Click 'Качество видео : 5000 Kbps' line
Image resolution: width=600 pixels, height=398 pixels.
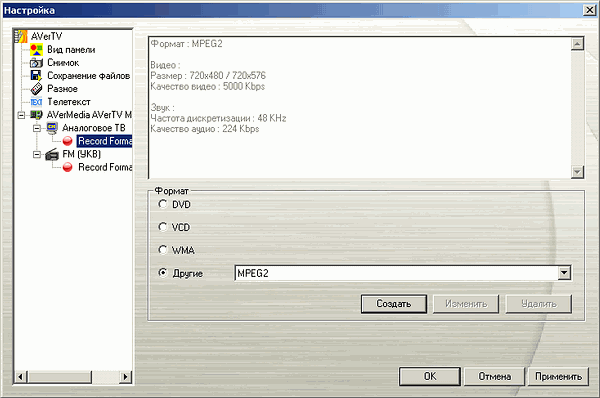tap(207, 86)
